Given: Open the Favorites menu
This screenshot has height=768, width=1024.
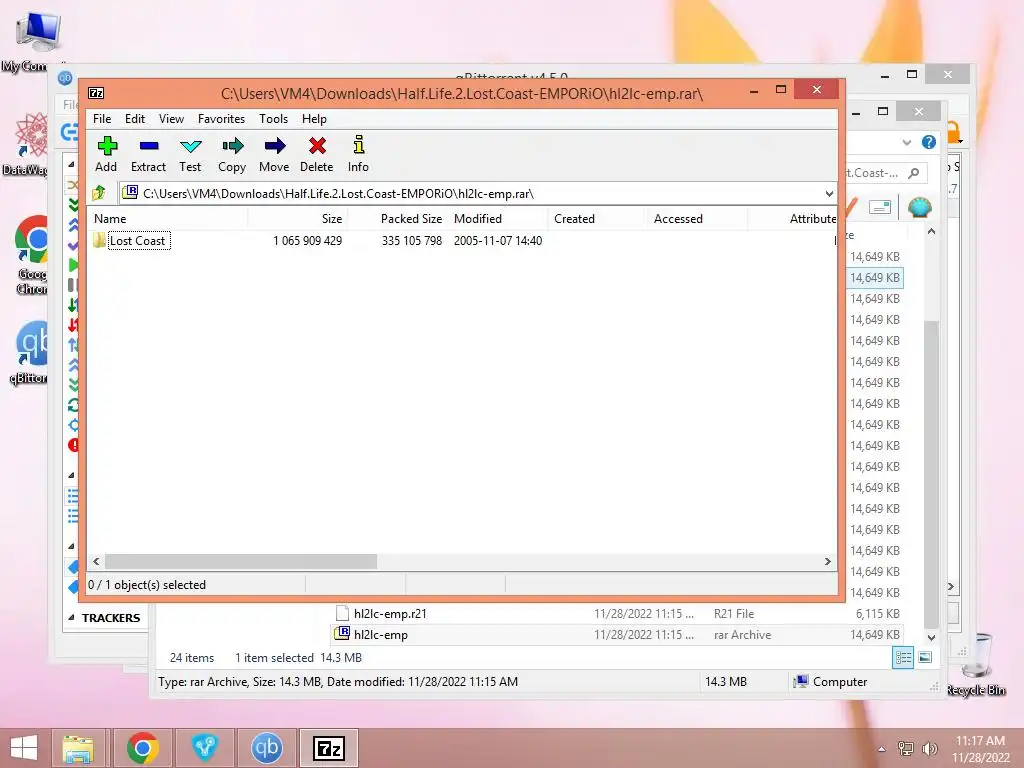Looking at the screenshot, I should click(221, 119).
